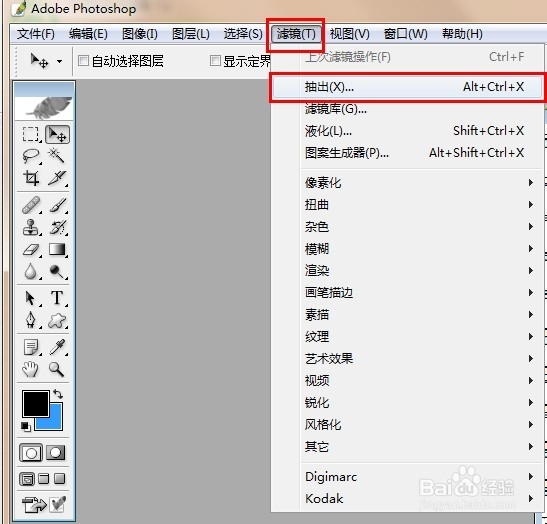Open the 图像(I) menu
Viewport: 547px width, 524px height.
click(140, 34)
